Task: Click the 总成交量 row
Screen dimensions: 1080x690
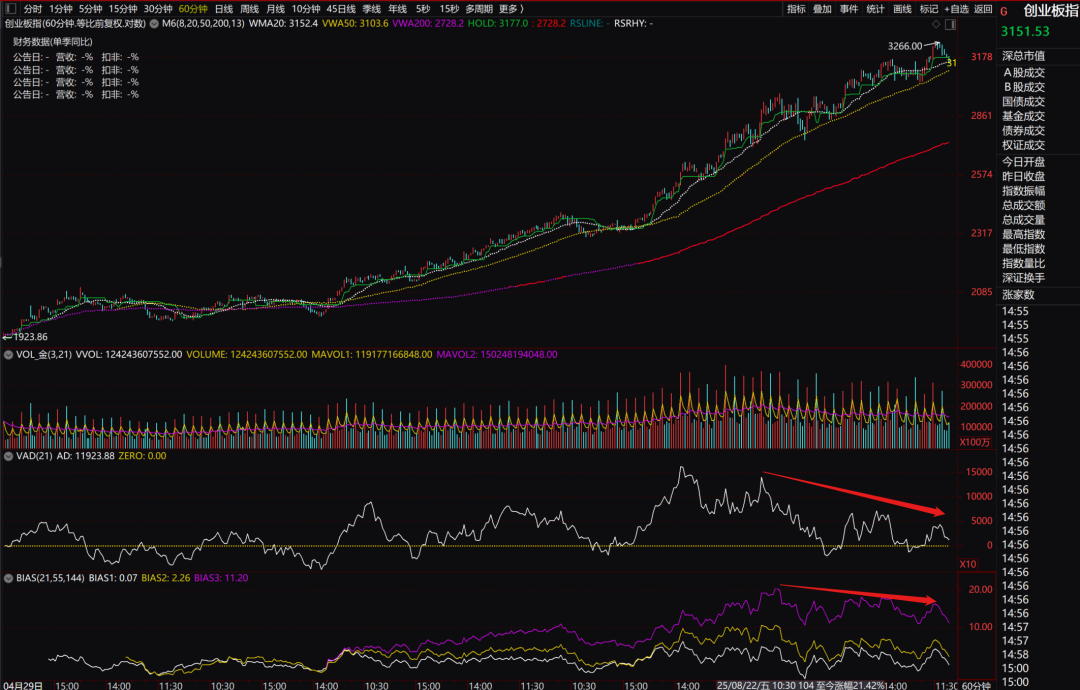Action: coord(1023,220)
